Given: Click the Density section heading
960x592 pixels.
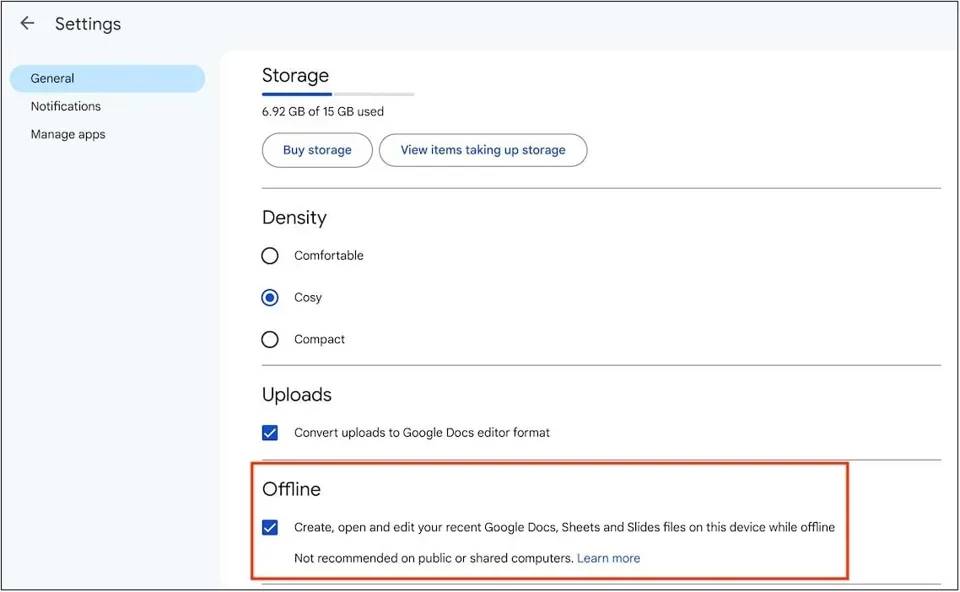Looking at the screenshot, I should coord(294,217).
